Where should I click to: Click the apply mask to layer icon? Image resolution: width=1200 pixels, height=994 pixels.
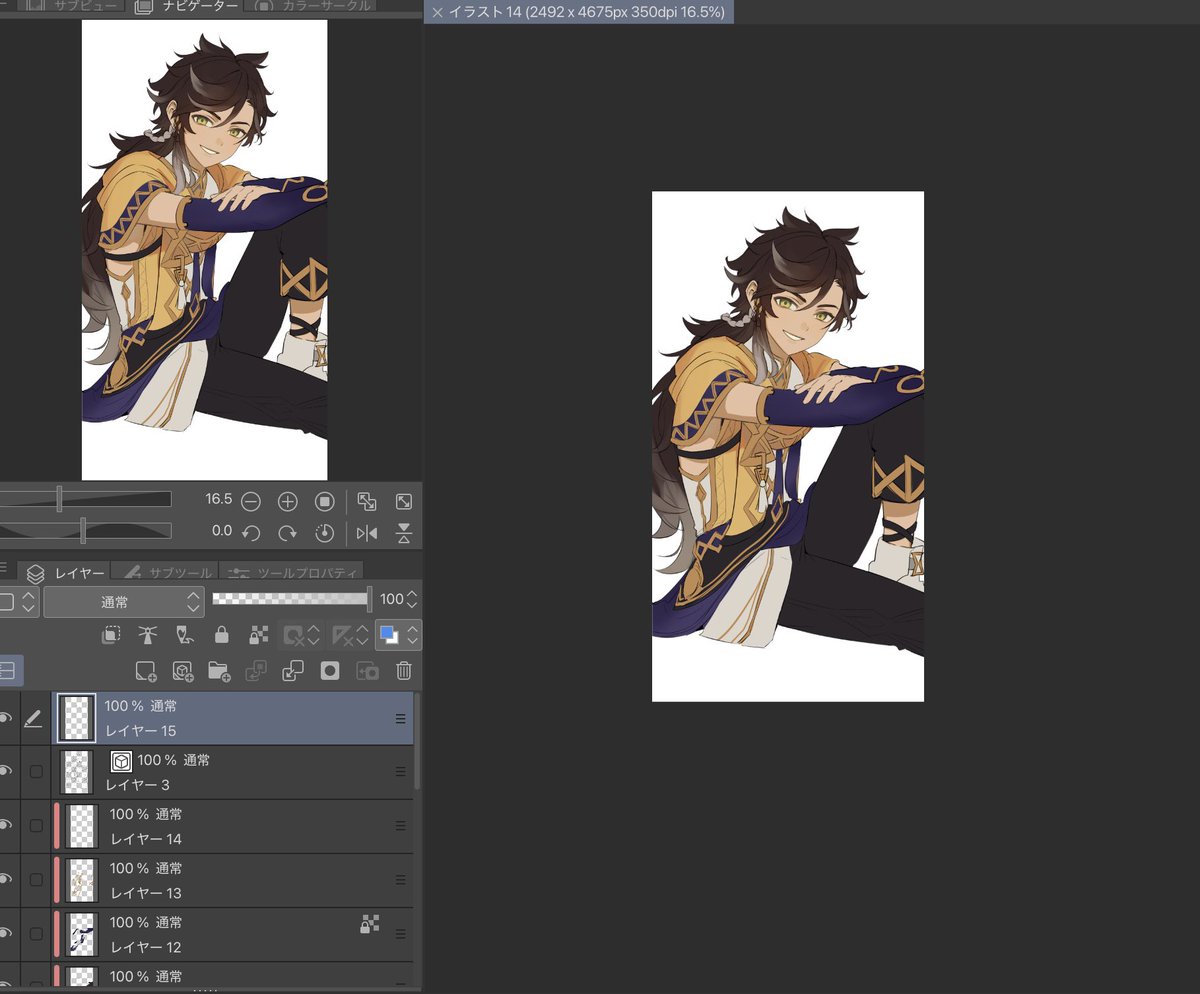(x=367, y=671)
